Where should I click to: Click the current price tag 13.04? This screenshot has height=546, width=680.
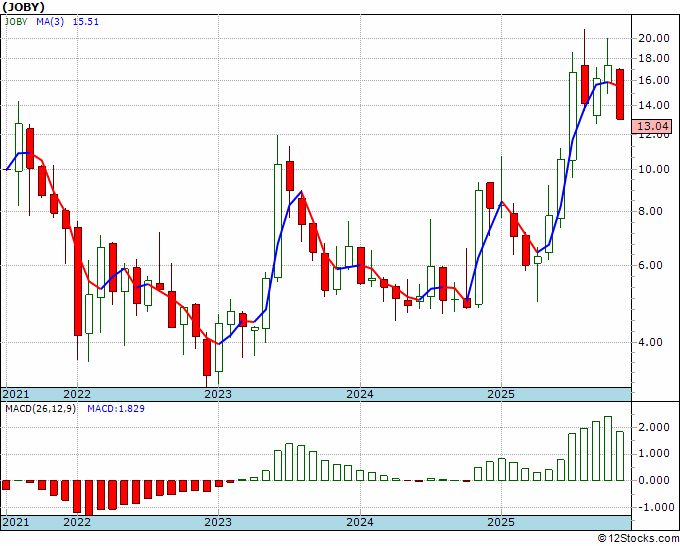[654, 126]
